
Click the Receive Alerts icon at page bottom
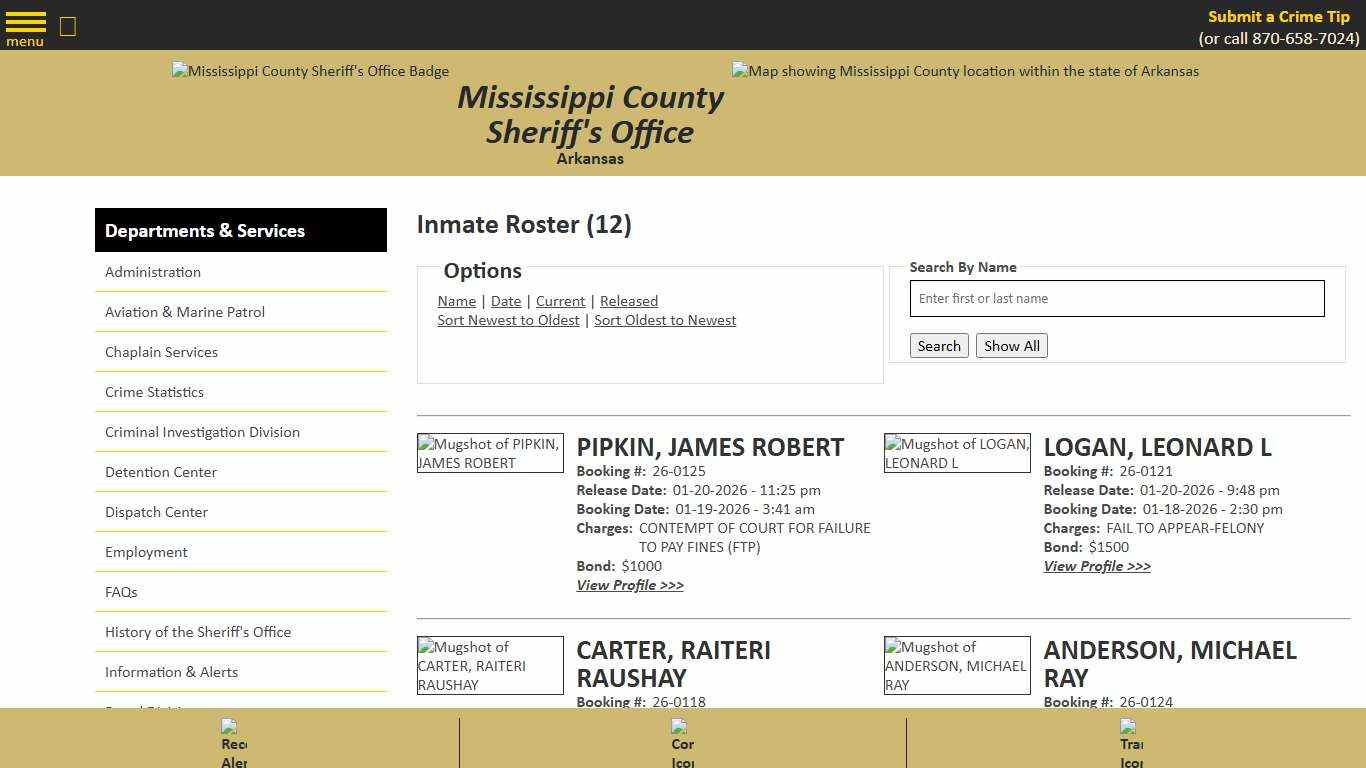233,740
